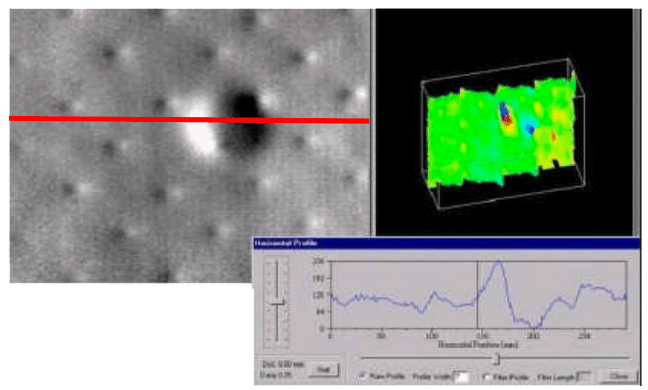Click the Close button in profile window
This screenshot has height=390, width=648.
click(x=619, y=376)
